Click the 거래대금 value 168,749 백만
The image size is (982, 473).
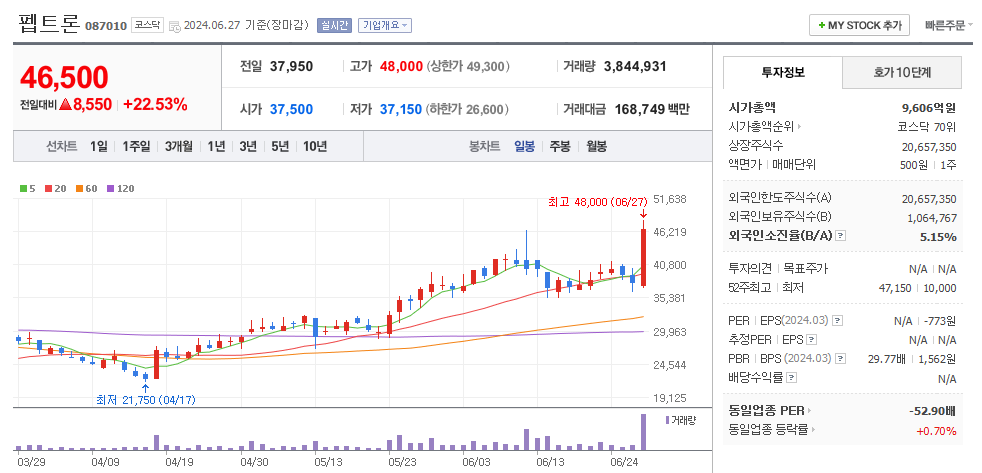coord(653,109)
